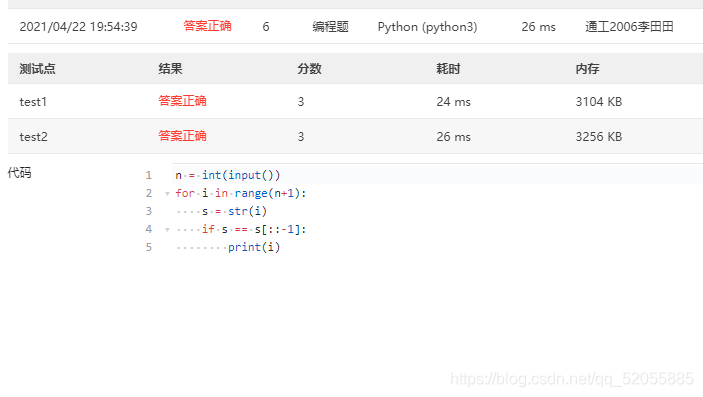Click the 代码 label

point(20,173)
